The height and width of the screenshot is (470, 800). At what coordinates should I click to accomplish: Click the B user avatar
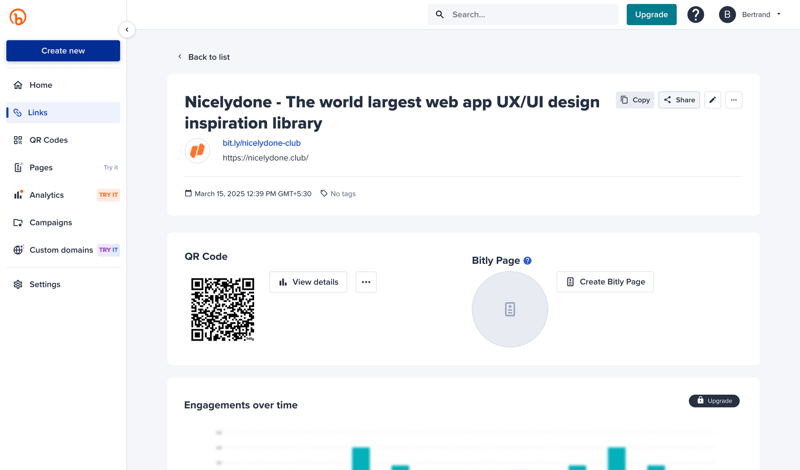(x=727, y=14)
